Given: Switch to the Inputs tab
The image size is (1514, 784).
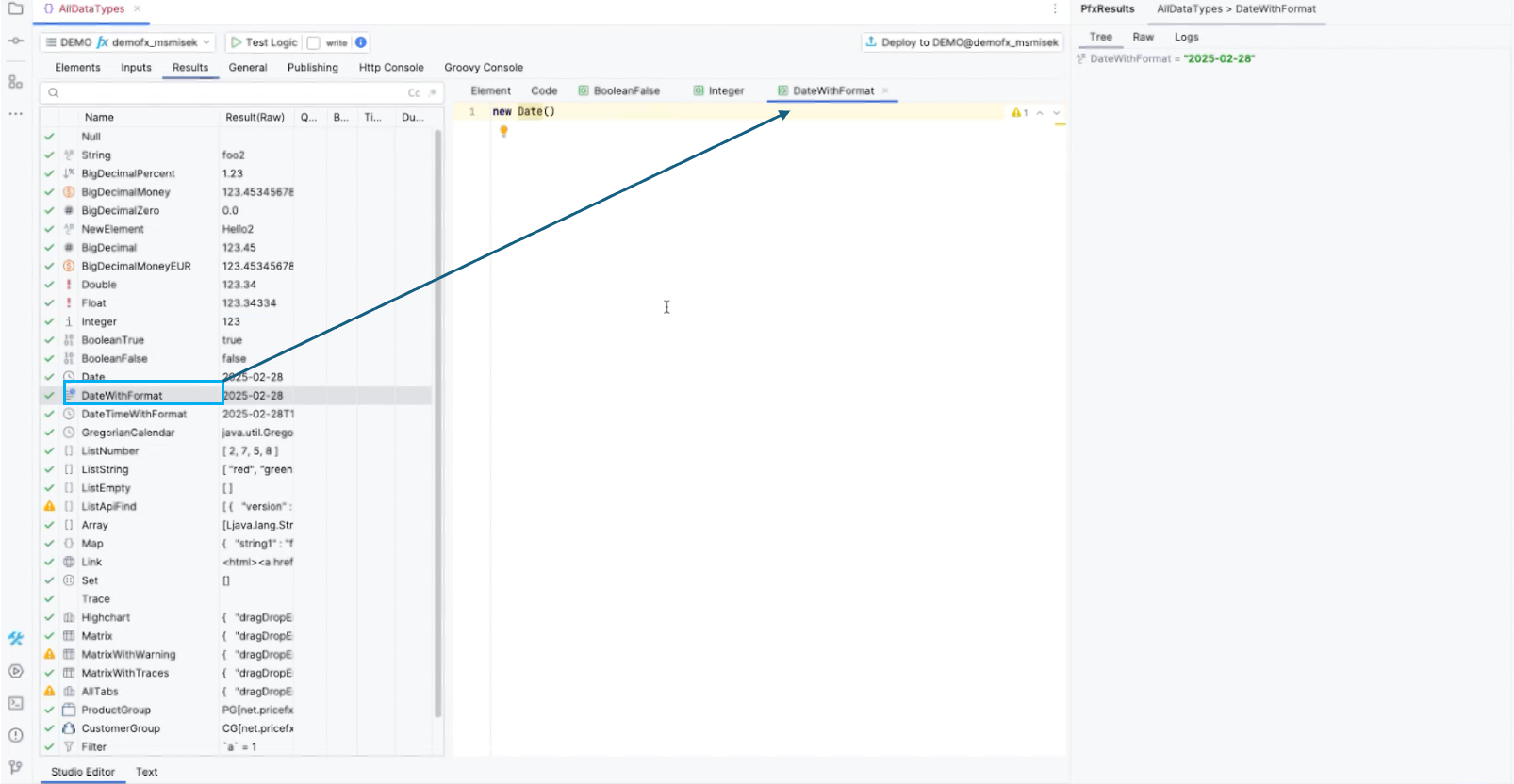Looking at the screenshot, I should coord(136,68).
